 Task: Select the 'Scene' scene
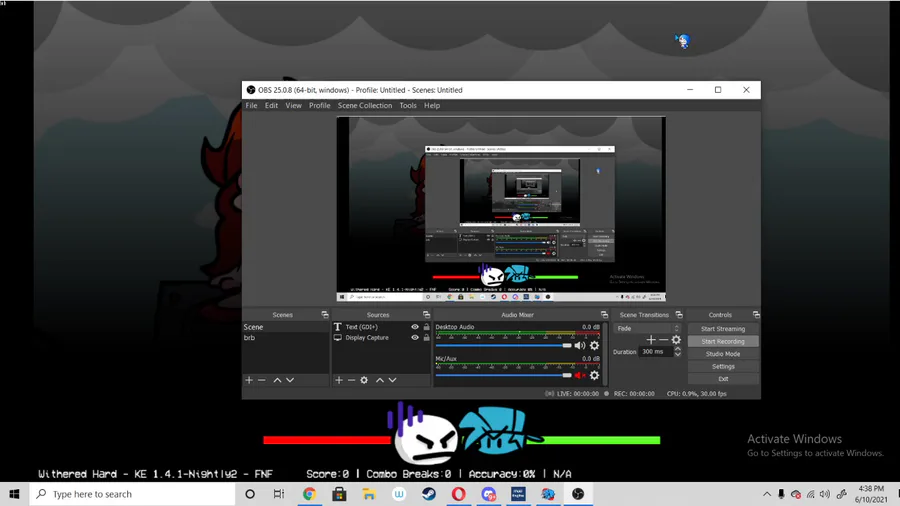[x=285, y=327]
